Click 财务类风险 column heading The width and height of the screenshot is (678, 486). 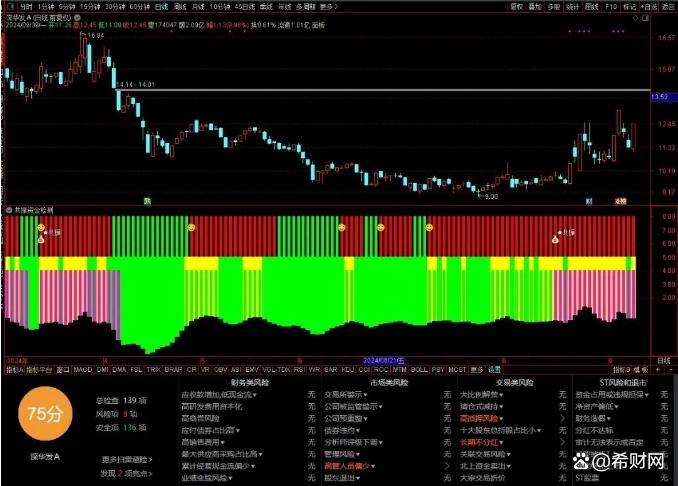pyautogui.click(x=250, y=383)
